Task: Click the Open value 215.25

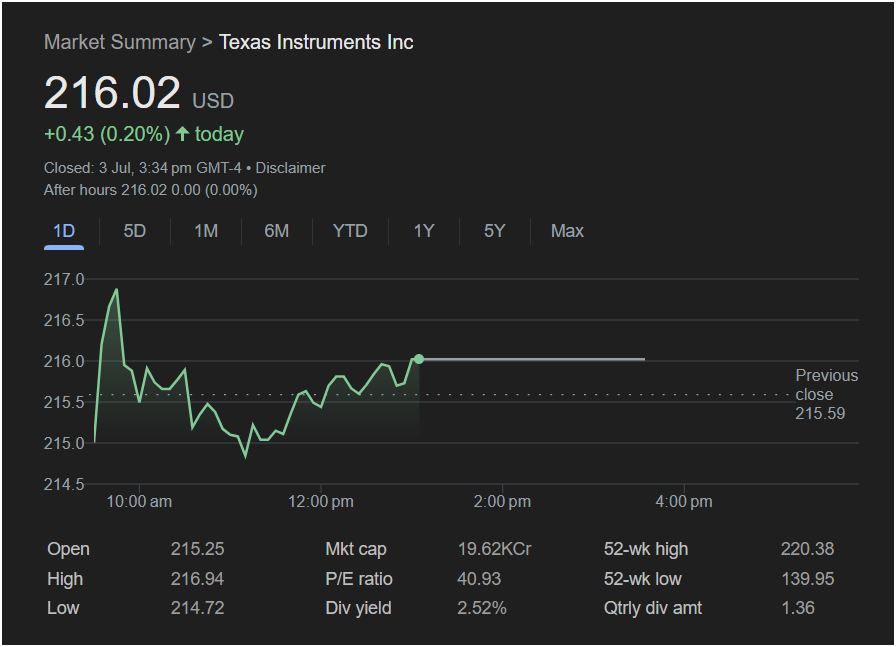Action: [197, 549]
